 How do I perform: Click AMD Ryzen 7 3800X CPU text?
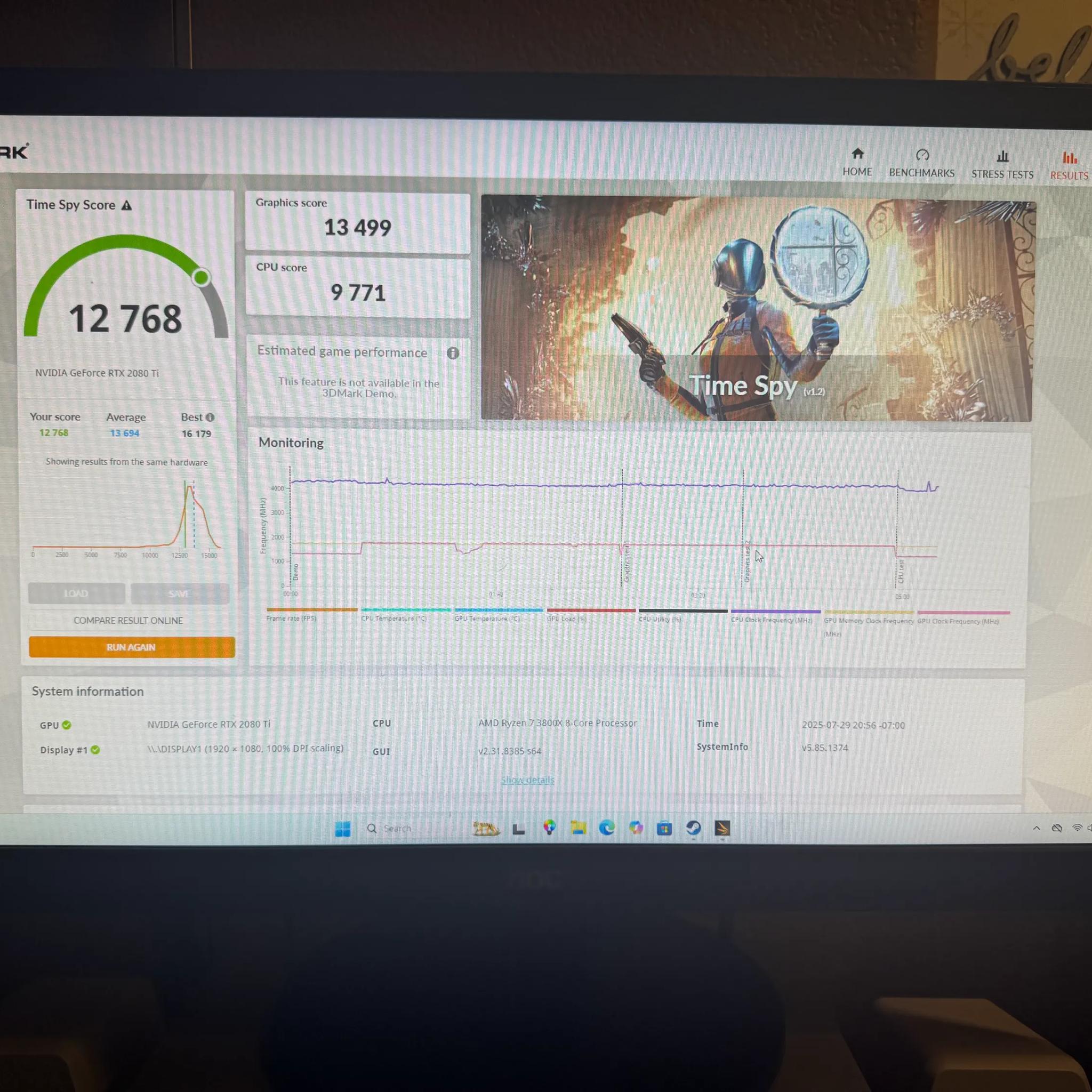coord(557,723)
